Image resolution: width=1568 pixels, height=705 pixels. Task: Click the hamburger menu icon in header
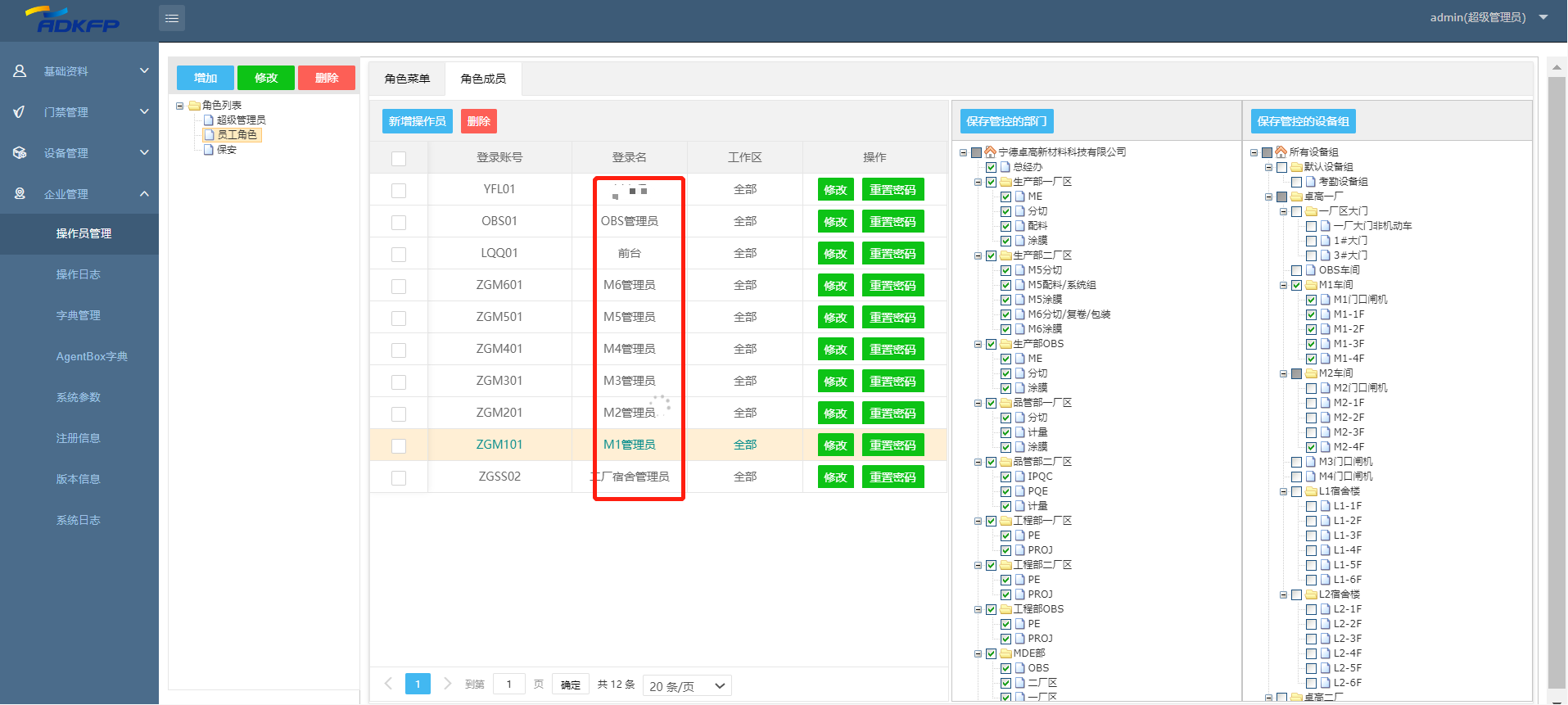tap(172, 18)
